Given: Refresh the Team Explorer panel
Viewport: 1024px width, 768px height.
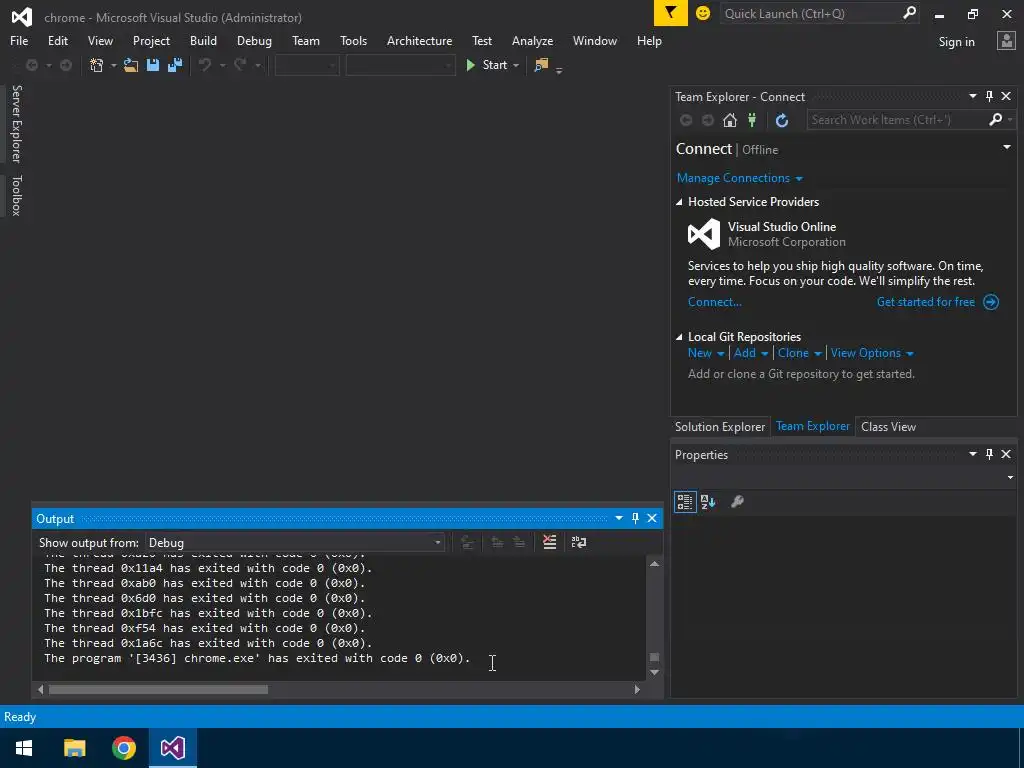Looking at the screenshot, I should tap(782, 120).
